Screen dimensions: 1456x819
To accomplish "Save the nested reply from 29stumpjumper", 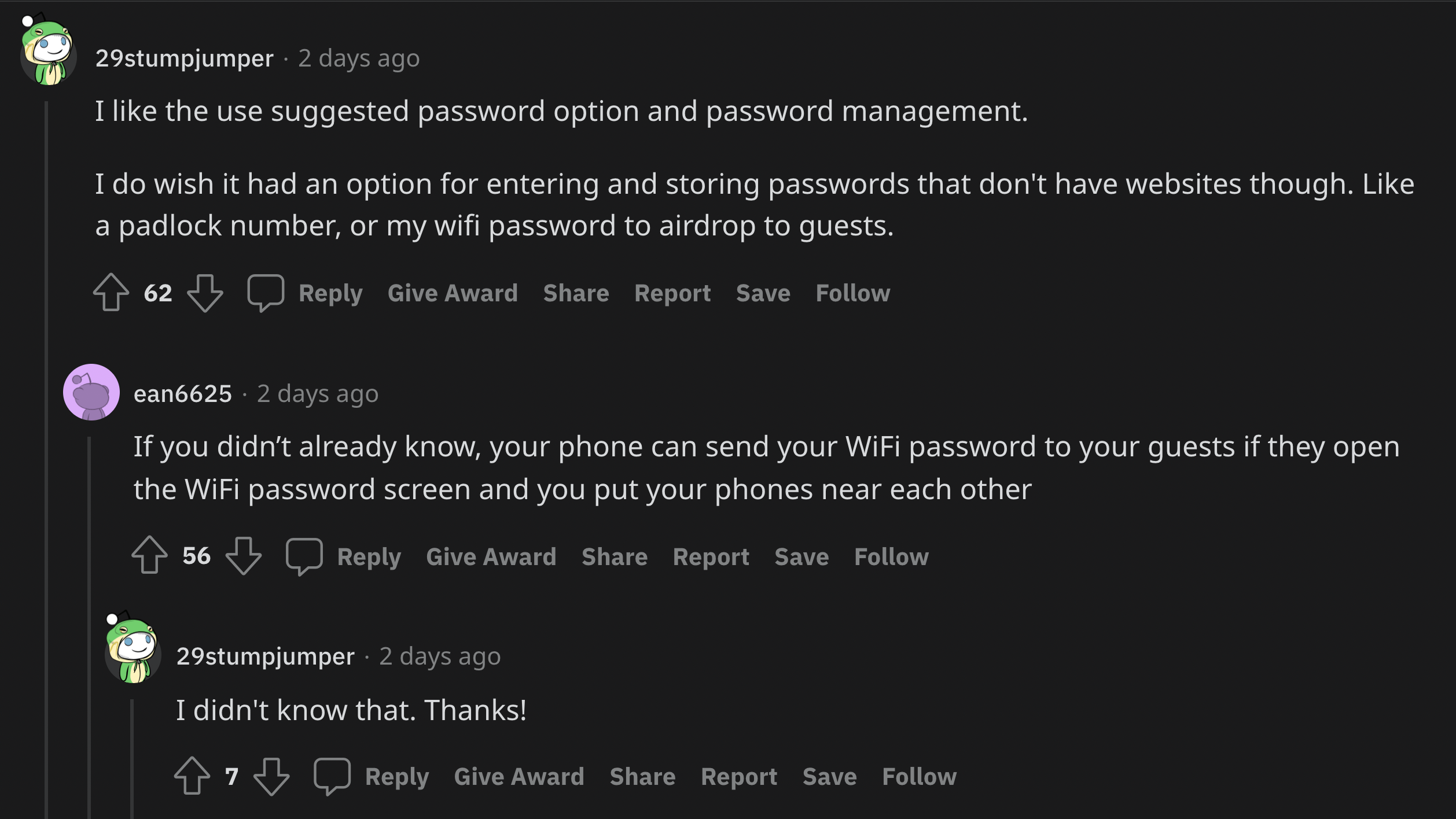I will 828,776.
